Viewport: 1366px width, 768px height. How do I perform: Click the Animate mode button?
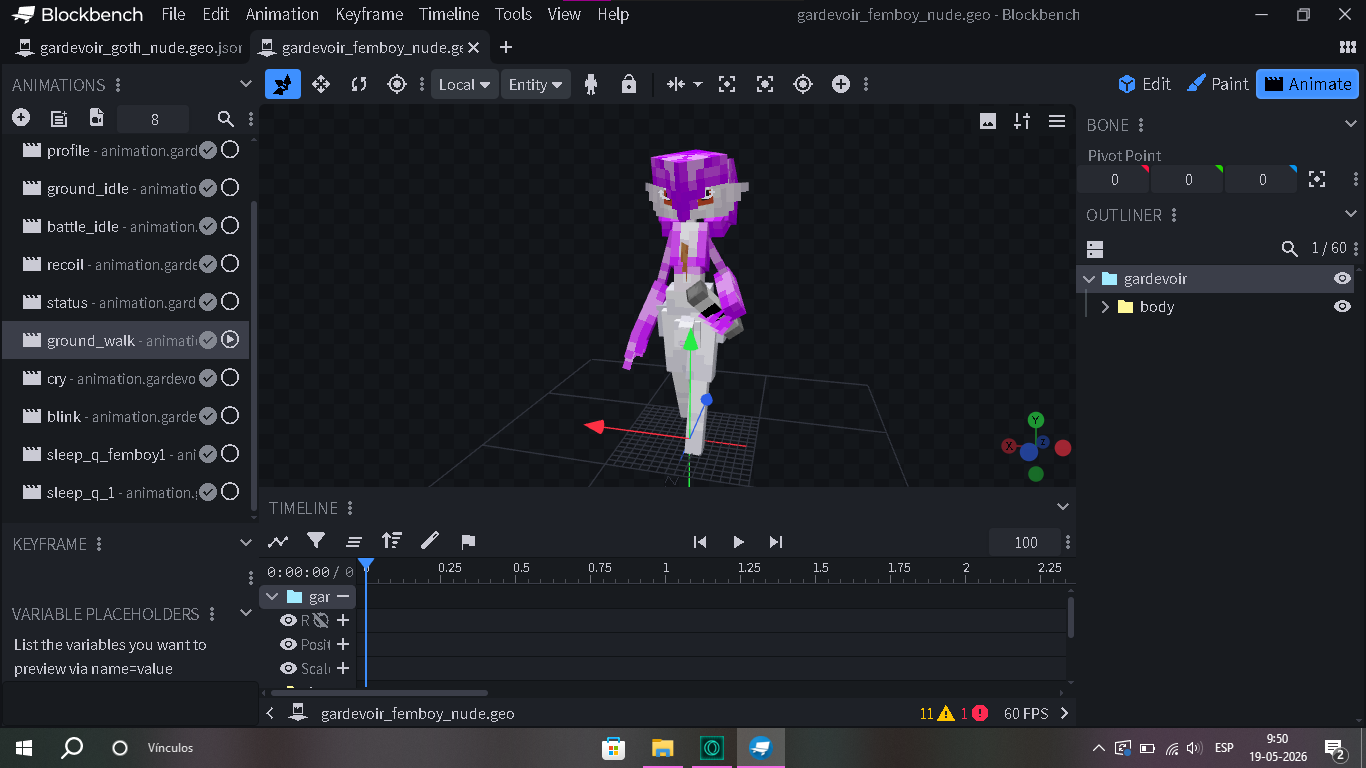click(1308, 84)
